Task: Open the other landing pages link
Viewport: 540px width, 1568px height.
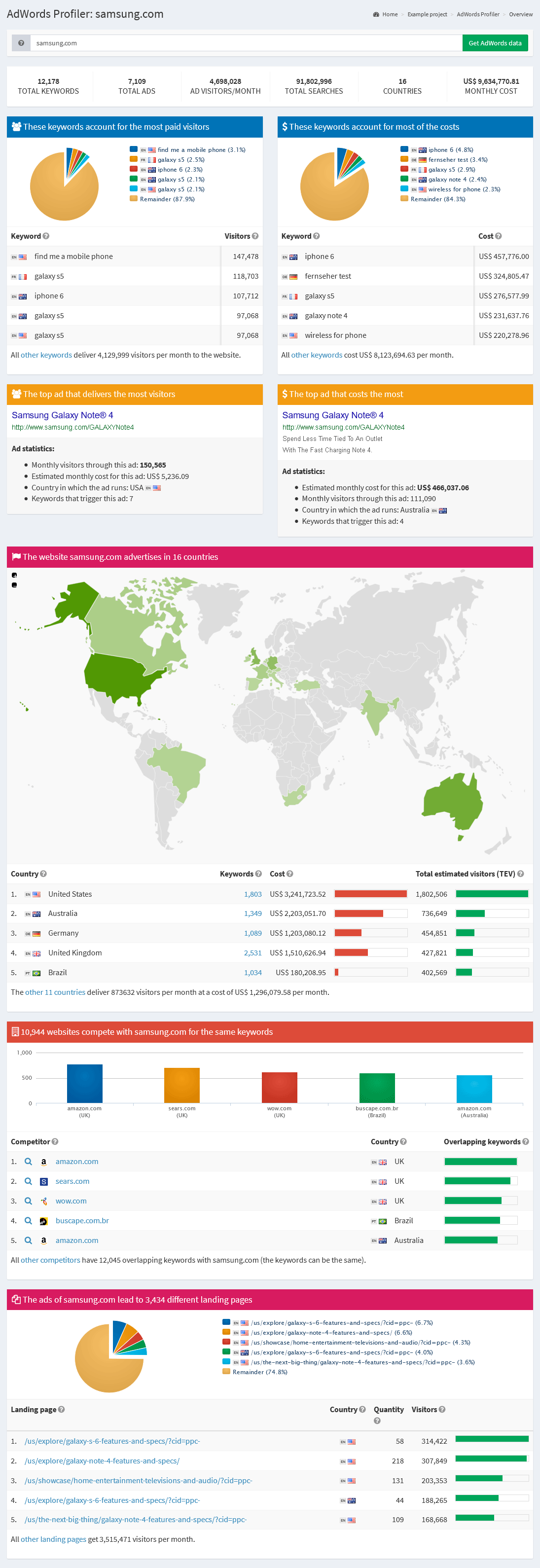Action: point(54,1539)
